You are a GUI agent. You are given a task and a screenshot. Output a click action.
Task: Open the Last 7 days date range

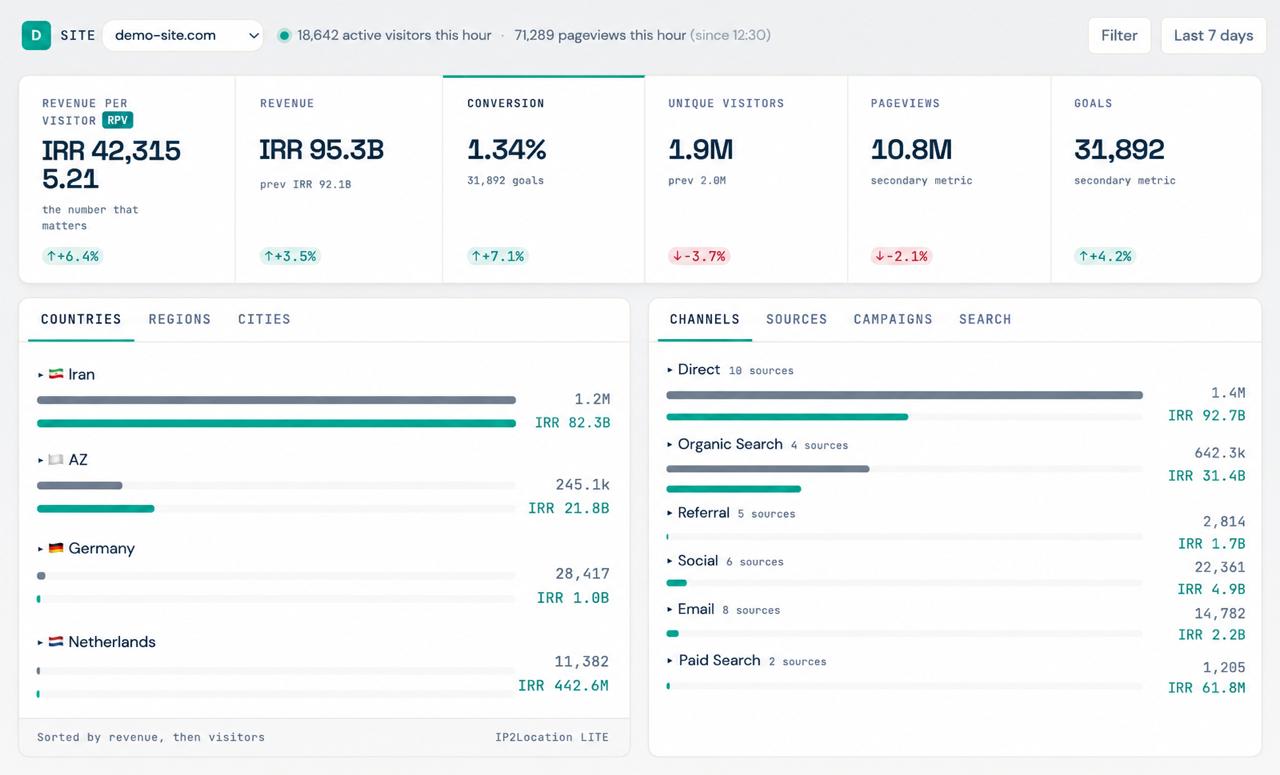click(1213, 35)
